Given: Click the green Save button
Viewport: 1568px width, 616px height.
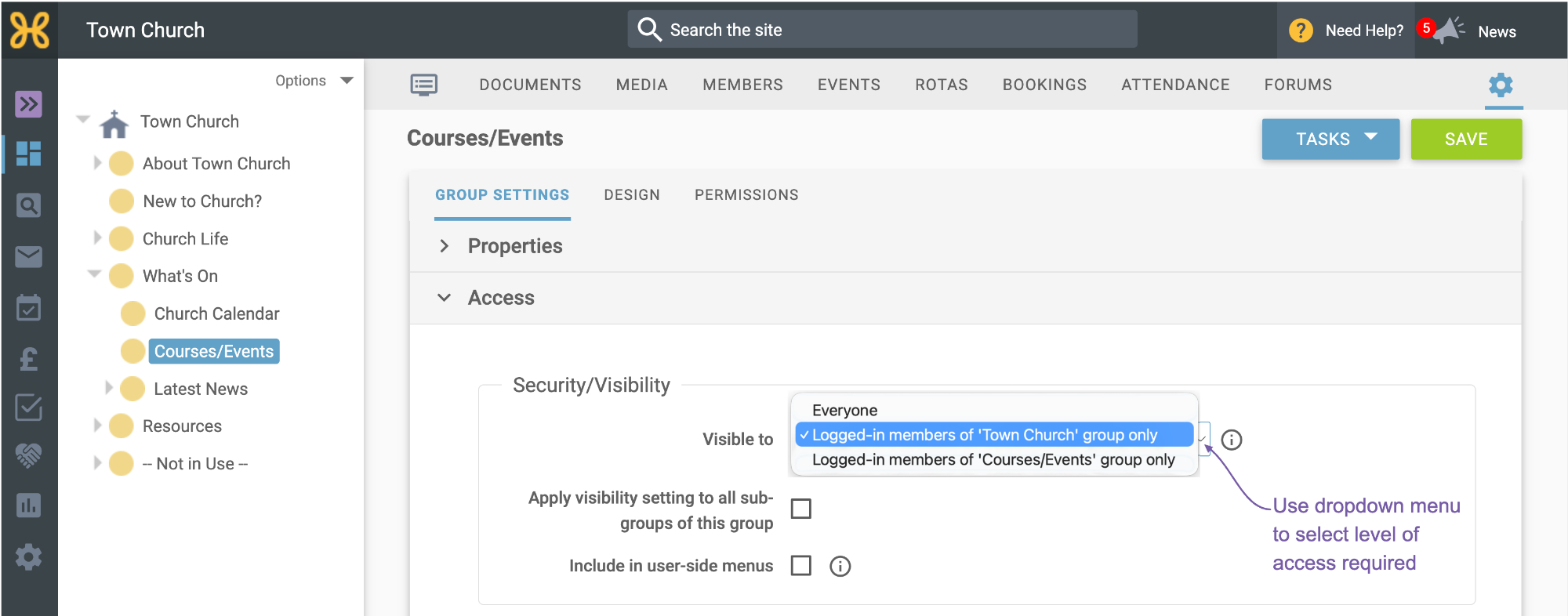Looking at the screenshot, I should point(1466,139).
